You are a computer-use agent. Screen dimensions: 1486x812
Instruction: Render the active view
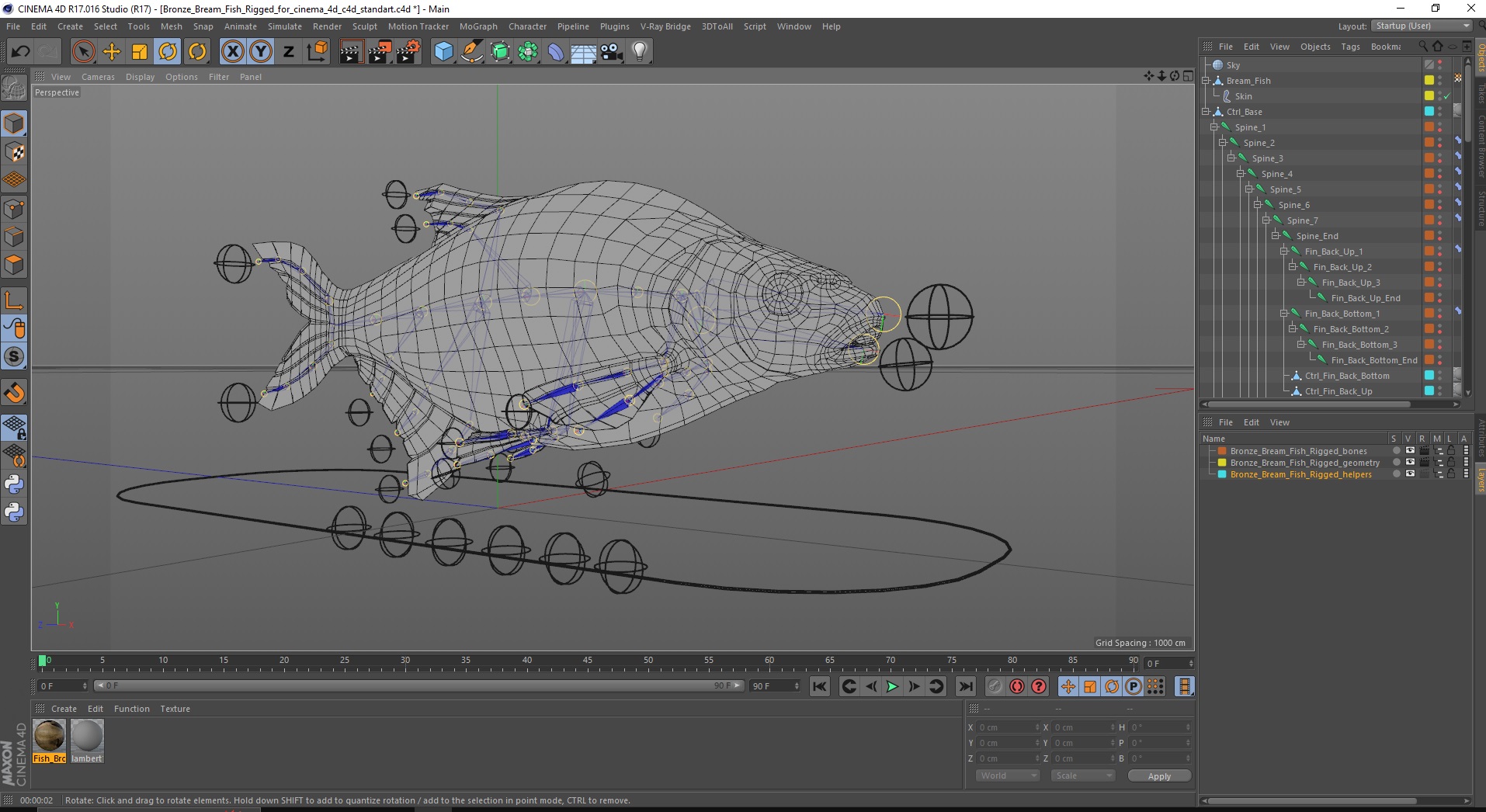click(x=351, y=52)
